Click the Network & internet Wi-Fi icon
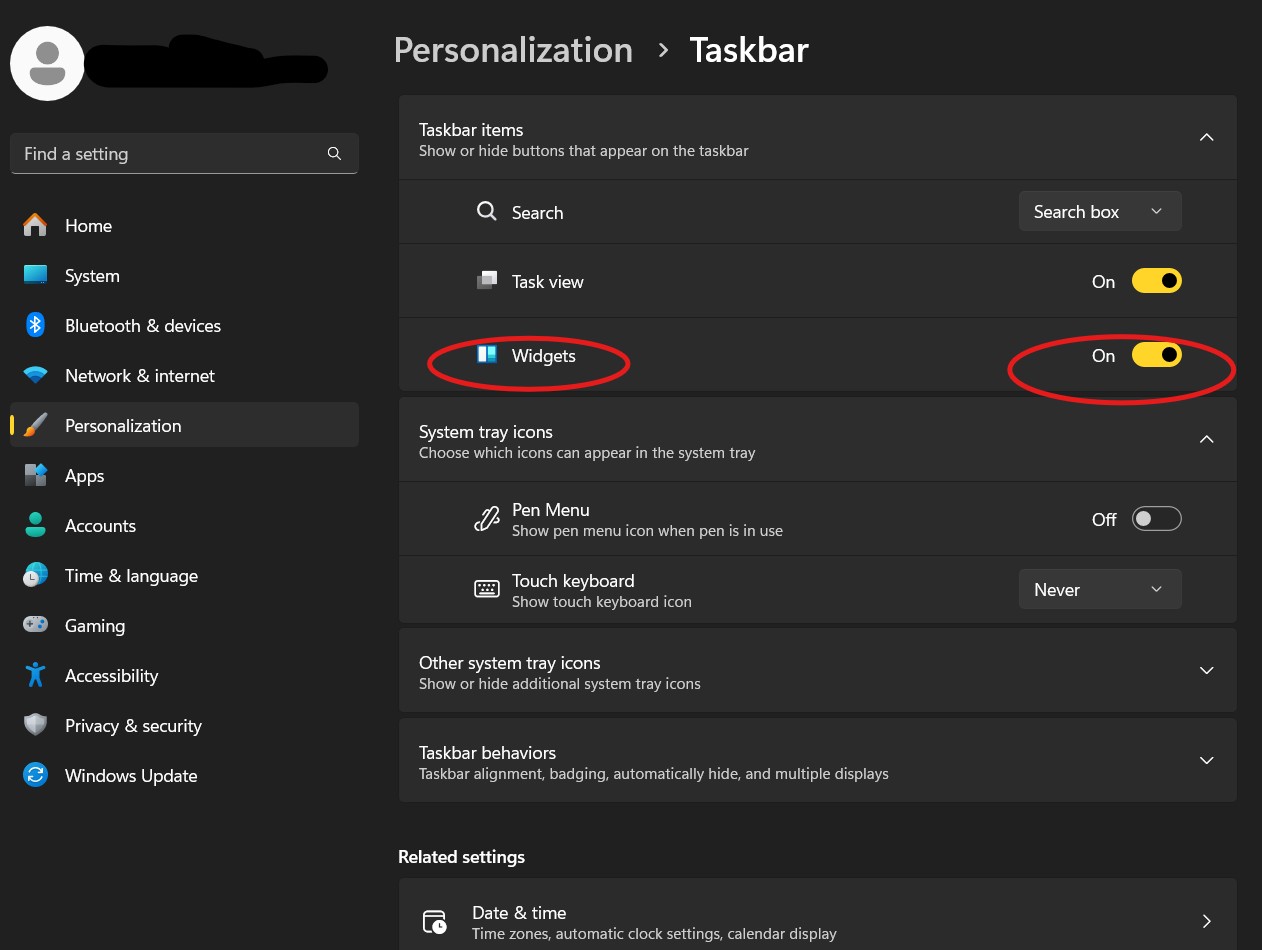1262x950 pixels. point(36,376)
